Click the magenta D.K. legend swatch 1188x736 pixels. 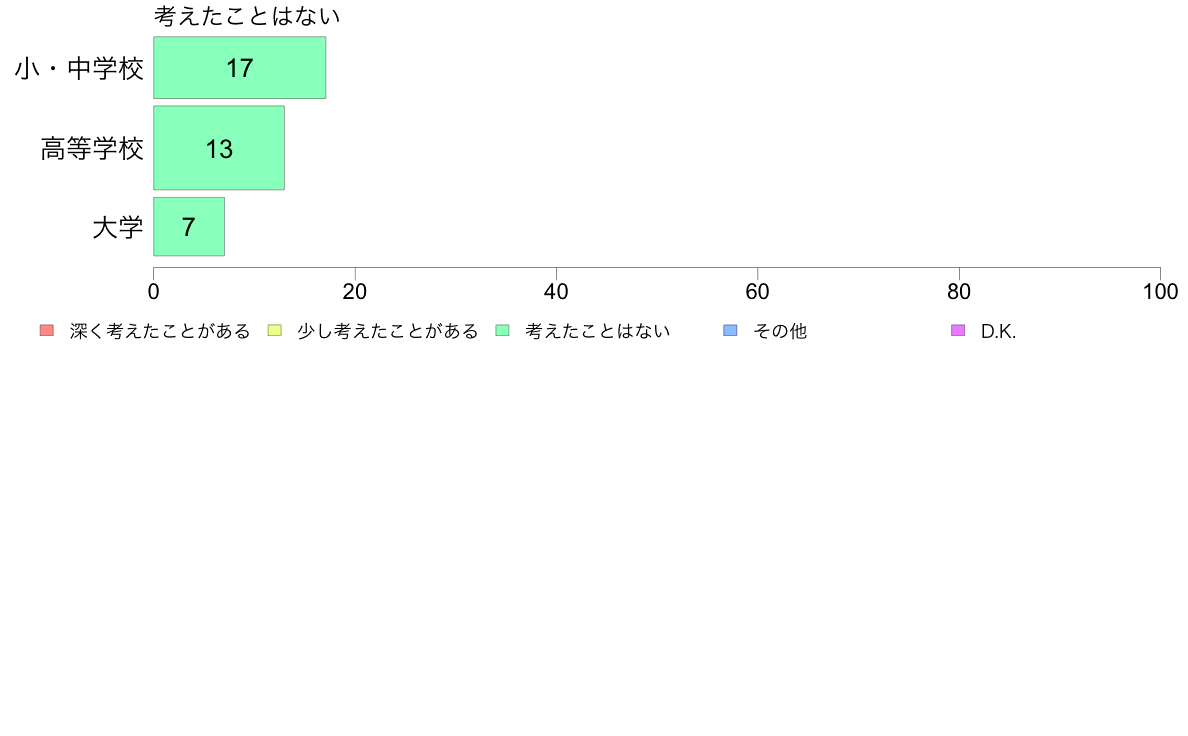958,330
